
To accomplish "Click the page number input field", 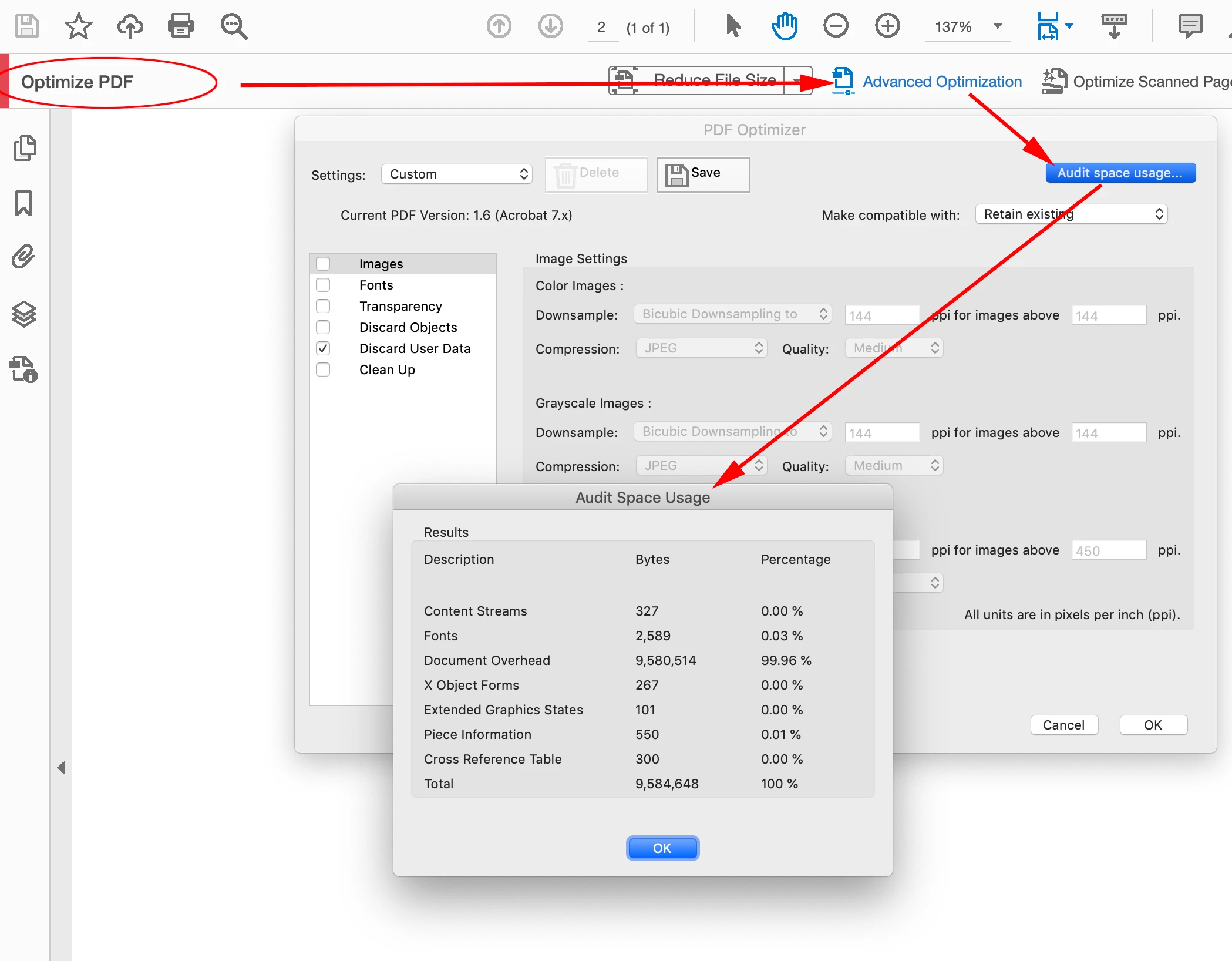I will click(x=602, y=27).
